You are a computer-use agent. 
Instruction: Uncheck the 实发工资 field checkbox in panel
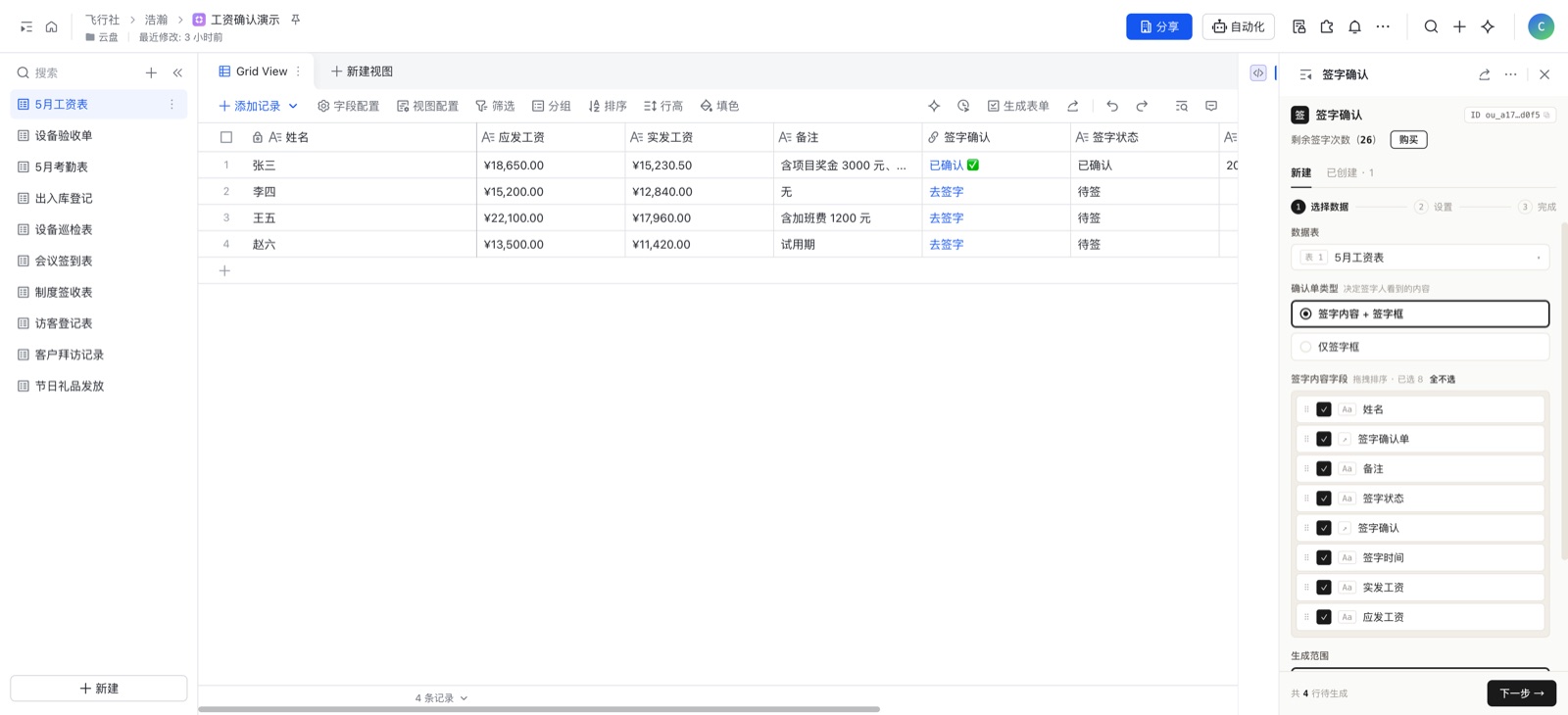1324,588
